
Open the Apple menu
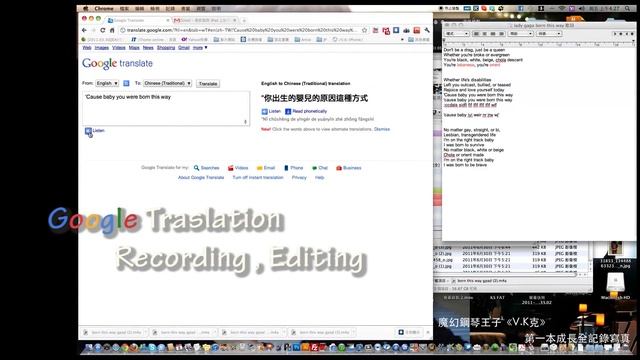click(86, 8)
